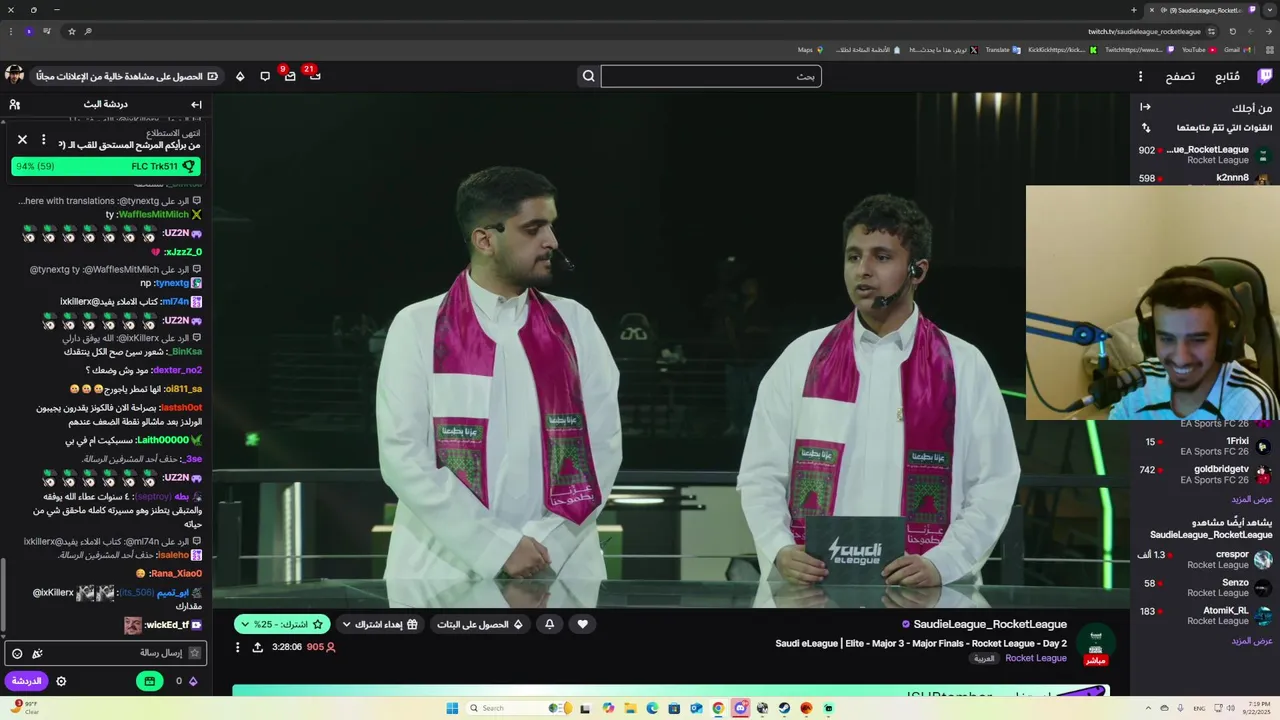Open the inbox icon with badge 9
This screenshot has width=1280, height=720.
289,76
